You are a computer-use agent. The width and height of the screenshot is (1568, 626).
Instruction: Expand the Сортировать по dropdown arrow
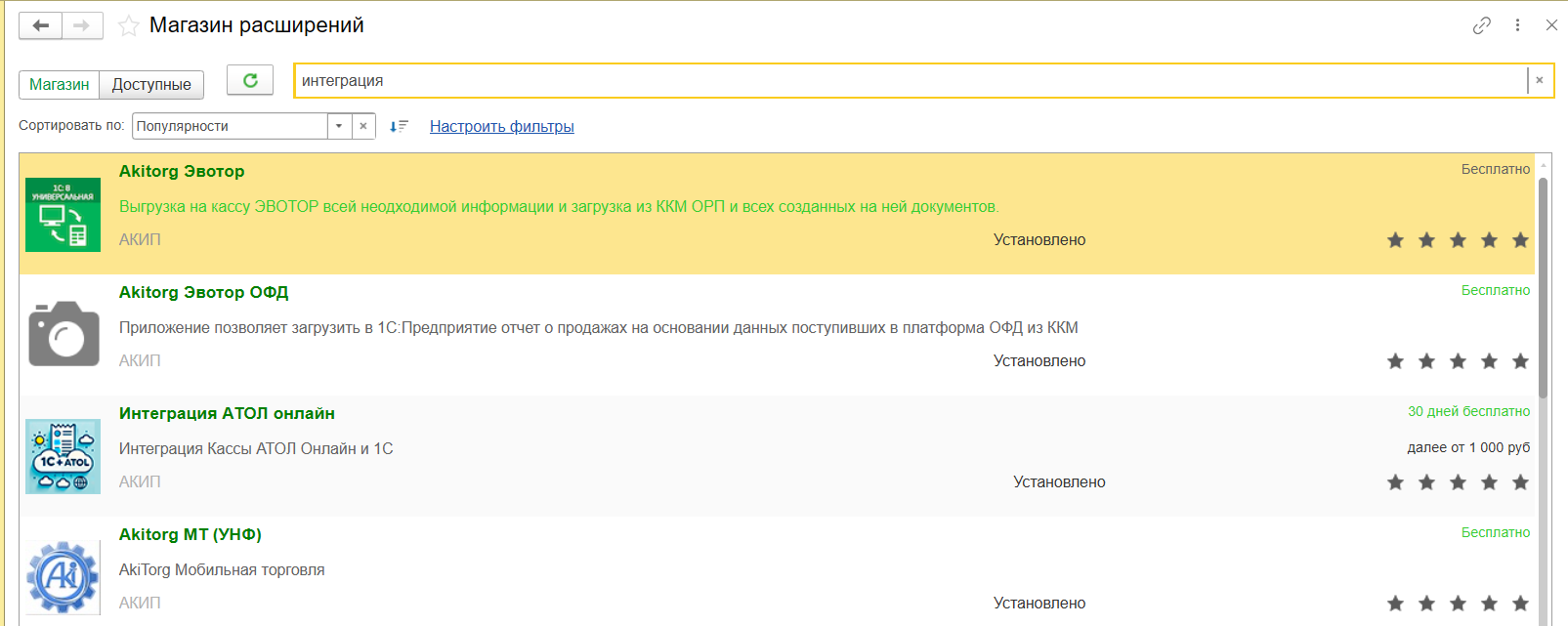coord(339,126)
